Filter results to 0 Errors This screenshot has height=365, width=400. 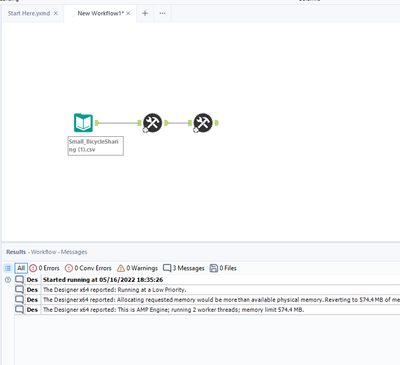(x=44, y=268)
